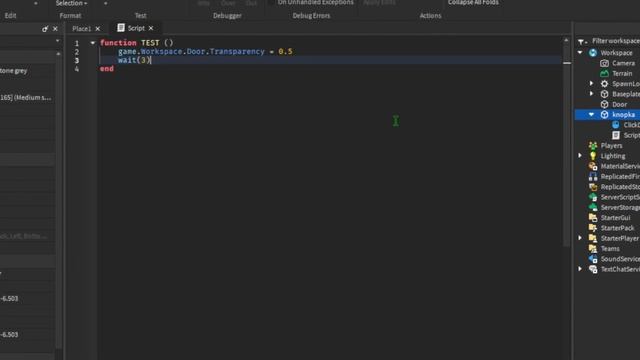Click the Debug Errors section label
This screenshot has width=640, height=360.
pyautogui.click(x=311, y=16)
